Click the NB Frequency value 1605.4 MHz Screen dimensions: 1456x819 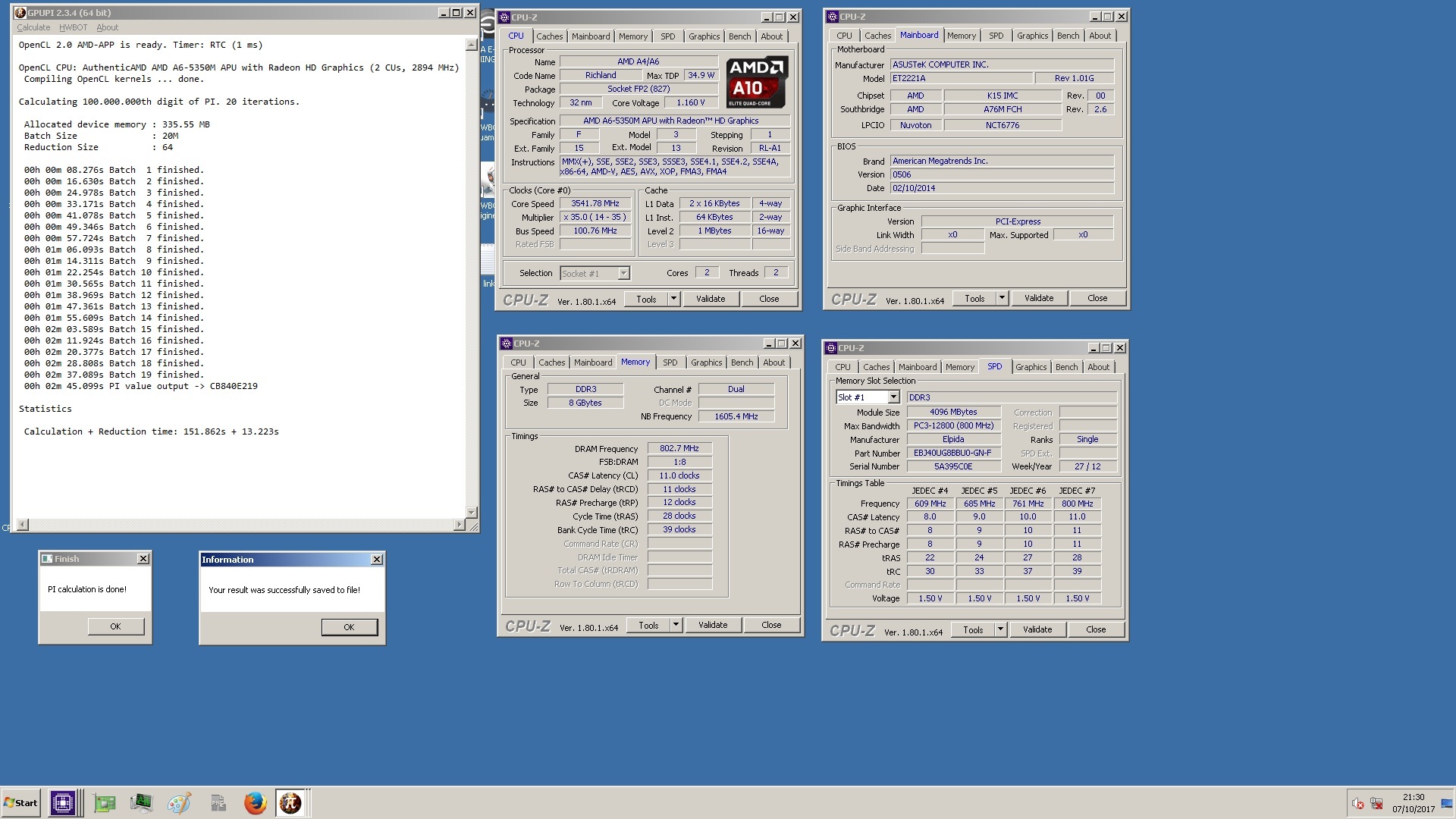736,416
